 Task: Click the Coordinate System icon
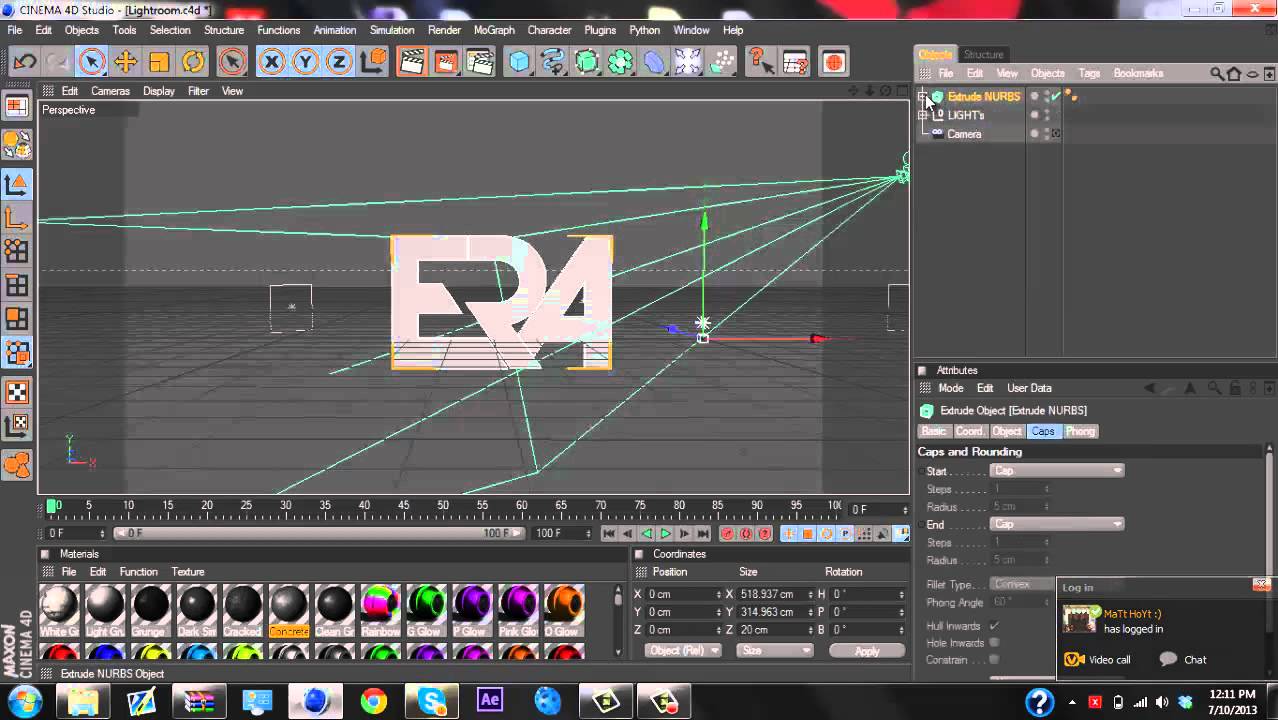pos(373,62)
